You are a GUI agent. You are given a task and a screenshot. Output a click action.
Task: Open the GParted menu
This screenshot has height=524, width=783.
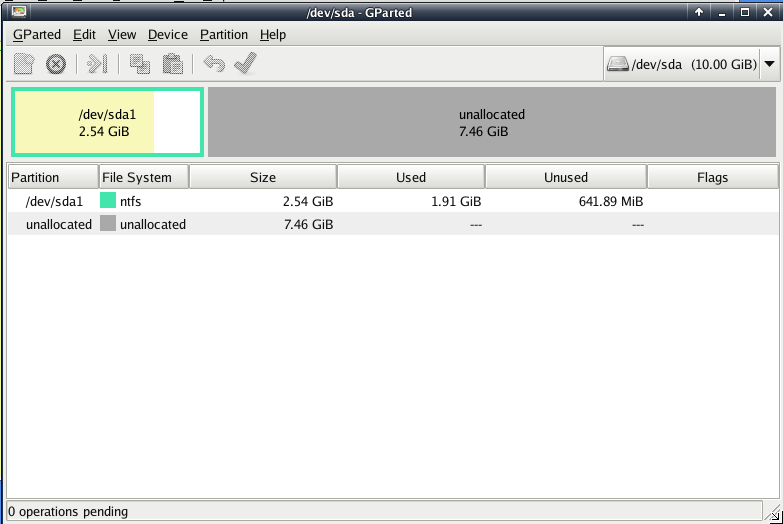(x=37, y=34)
